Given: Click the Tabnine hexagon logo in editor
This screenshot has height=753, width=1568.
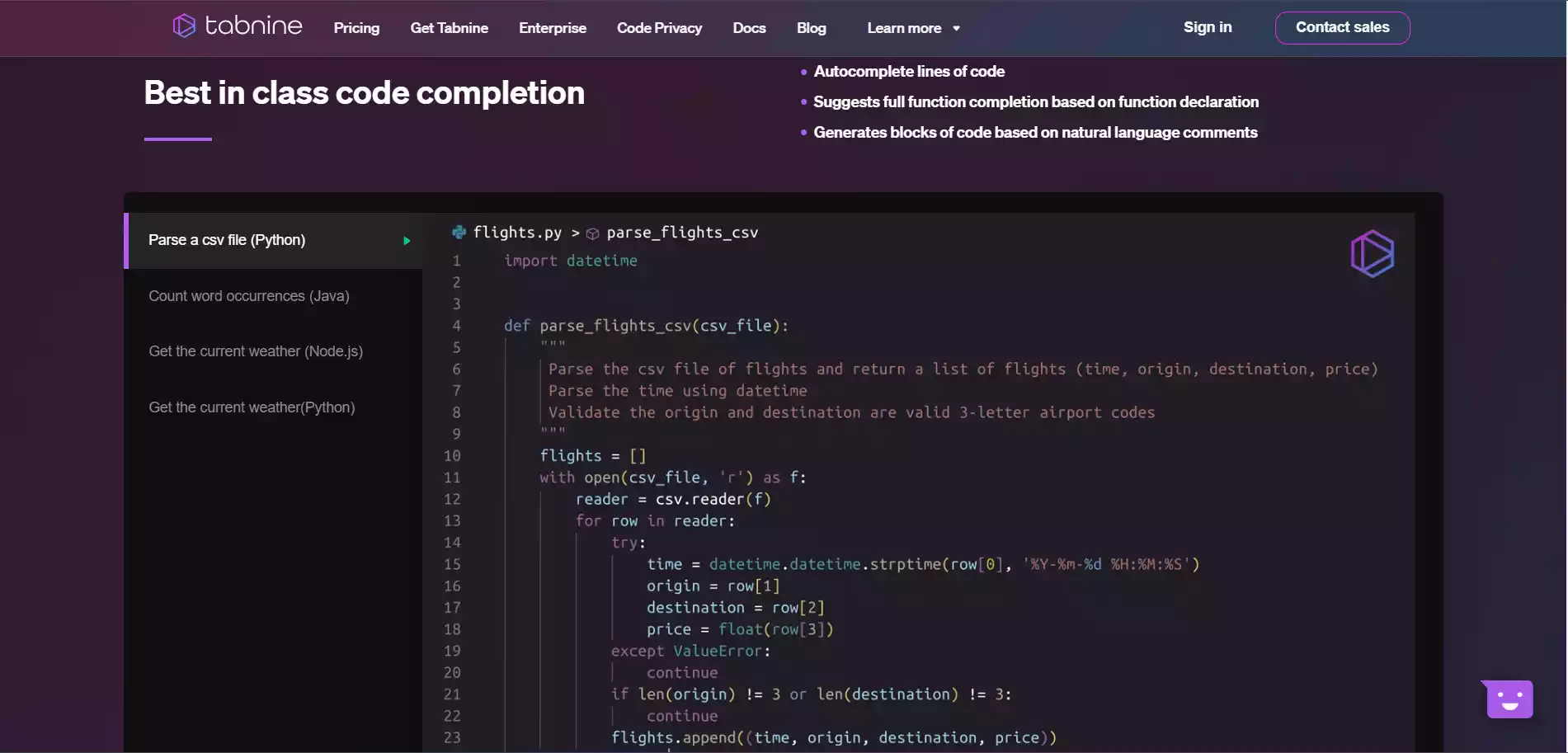Looking at the screenshot, I should [1372, 253].
